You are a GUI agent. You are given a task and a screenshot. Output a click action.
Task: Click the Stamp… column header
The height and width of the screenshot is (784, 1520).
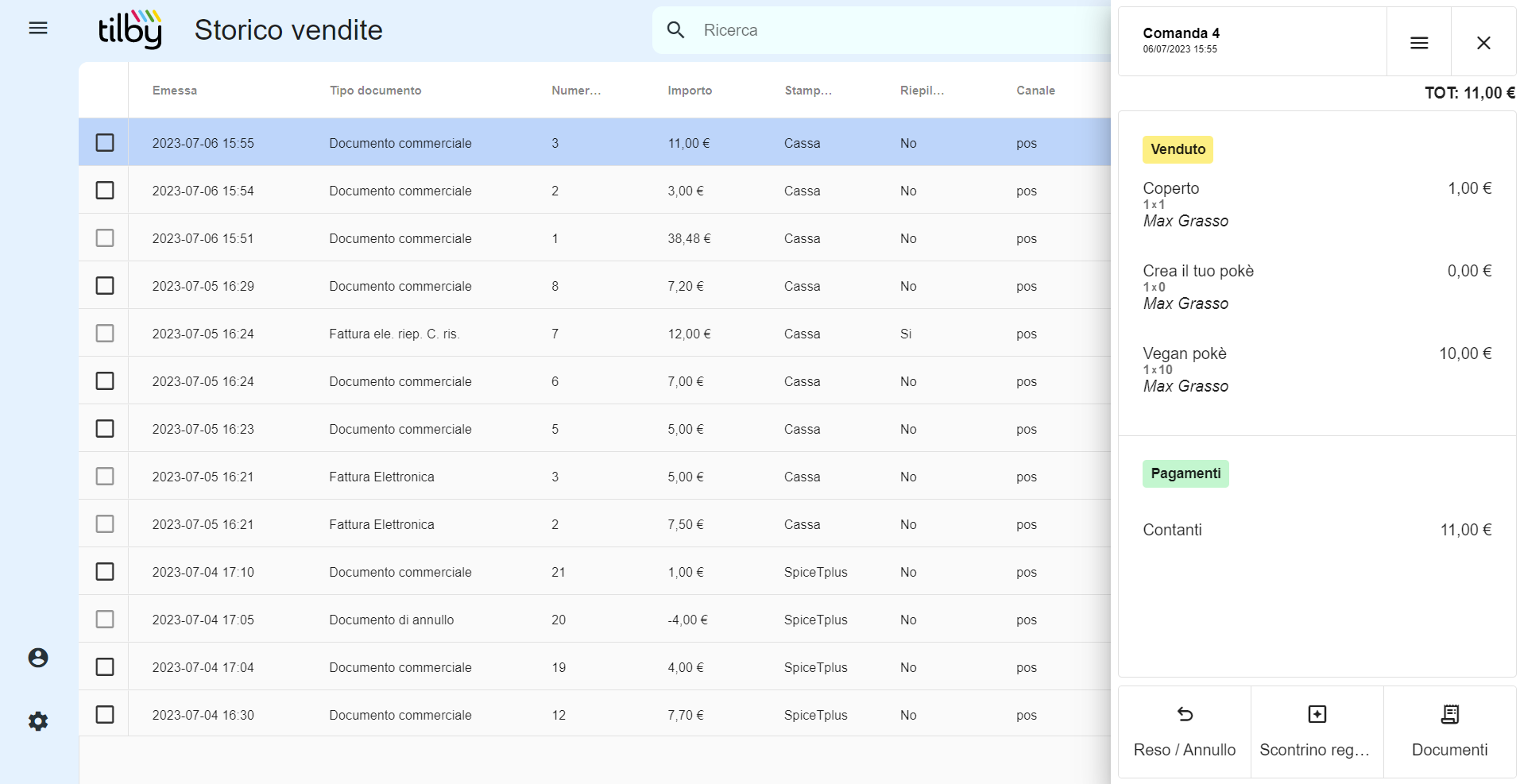808,91
